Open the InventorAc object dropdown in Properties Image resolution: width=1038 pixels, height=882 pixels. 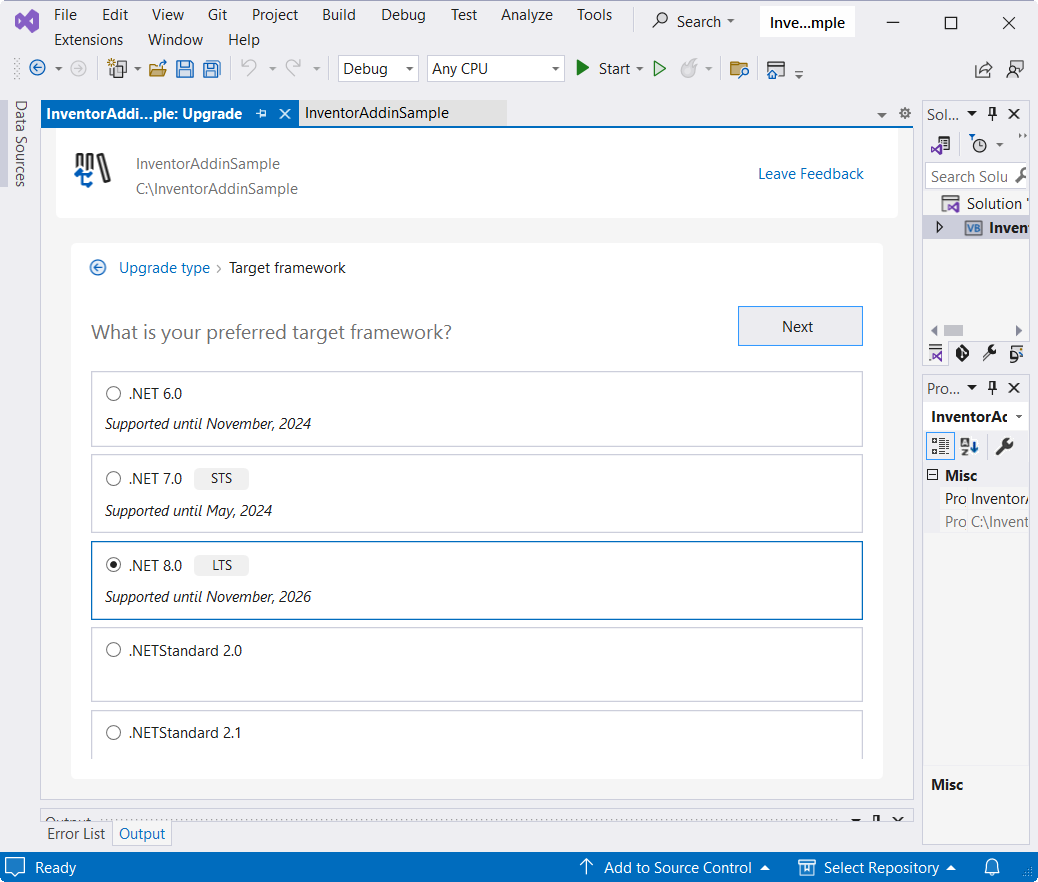[1019, 416]
